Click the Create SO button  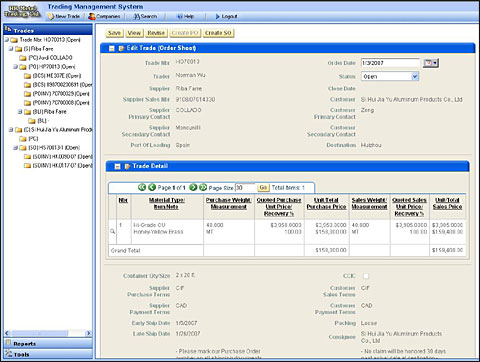pos(218,33)
